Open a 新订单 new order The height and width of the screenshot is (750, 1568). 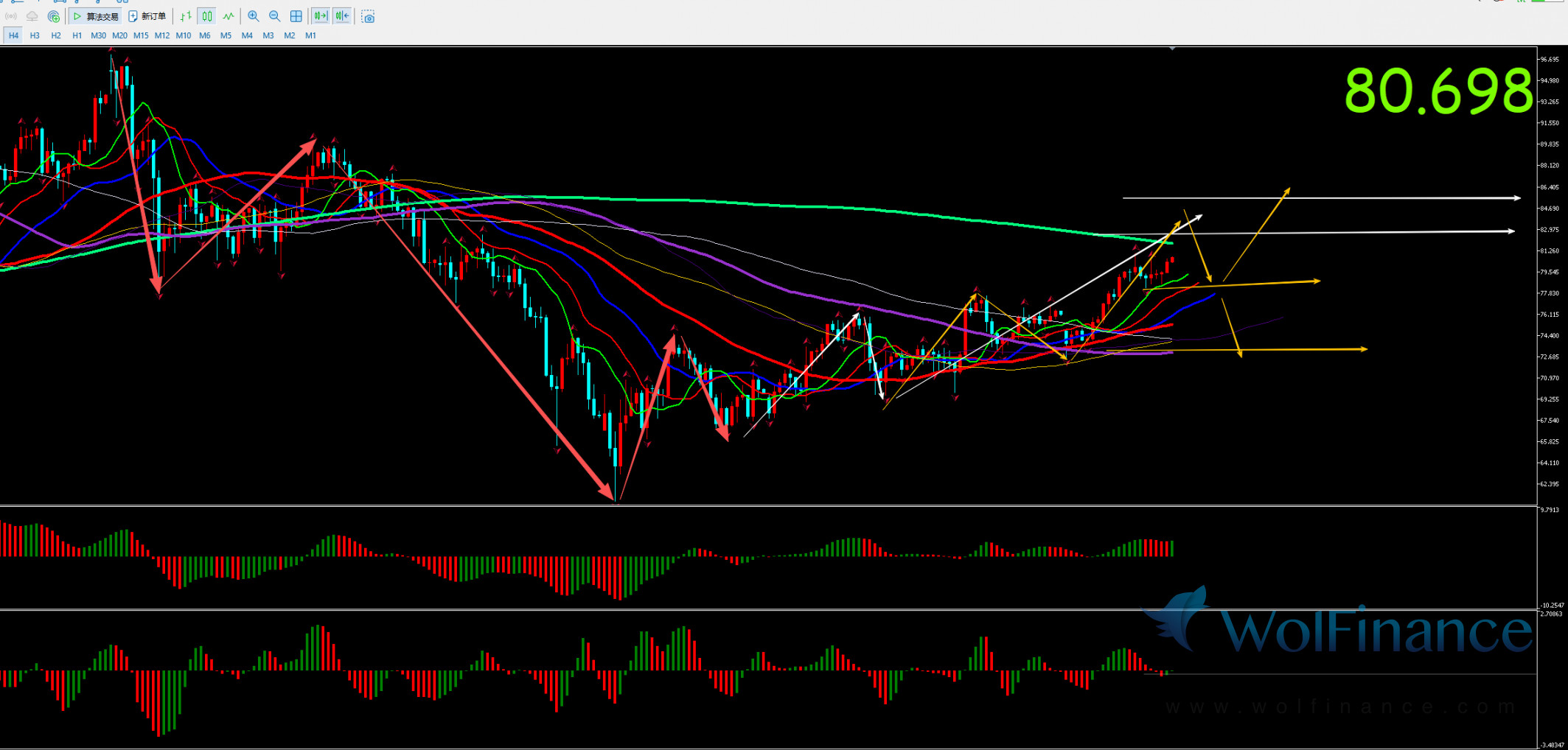[x=147, y=16]
